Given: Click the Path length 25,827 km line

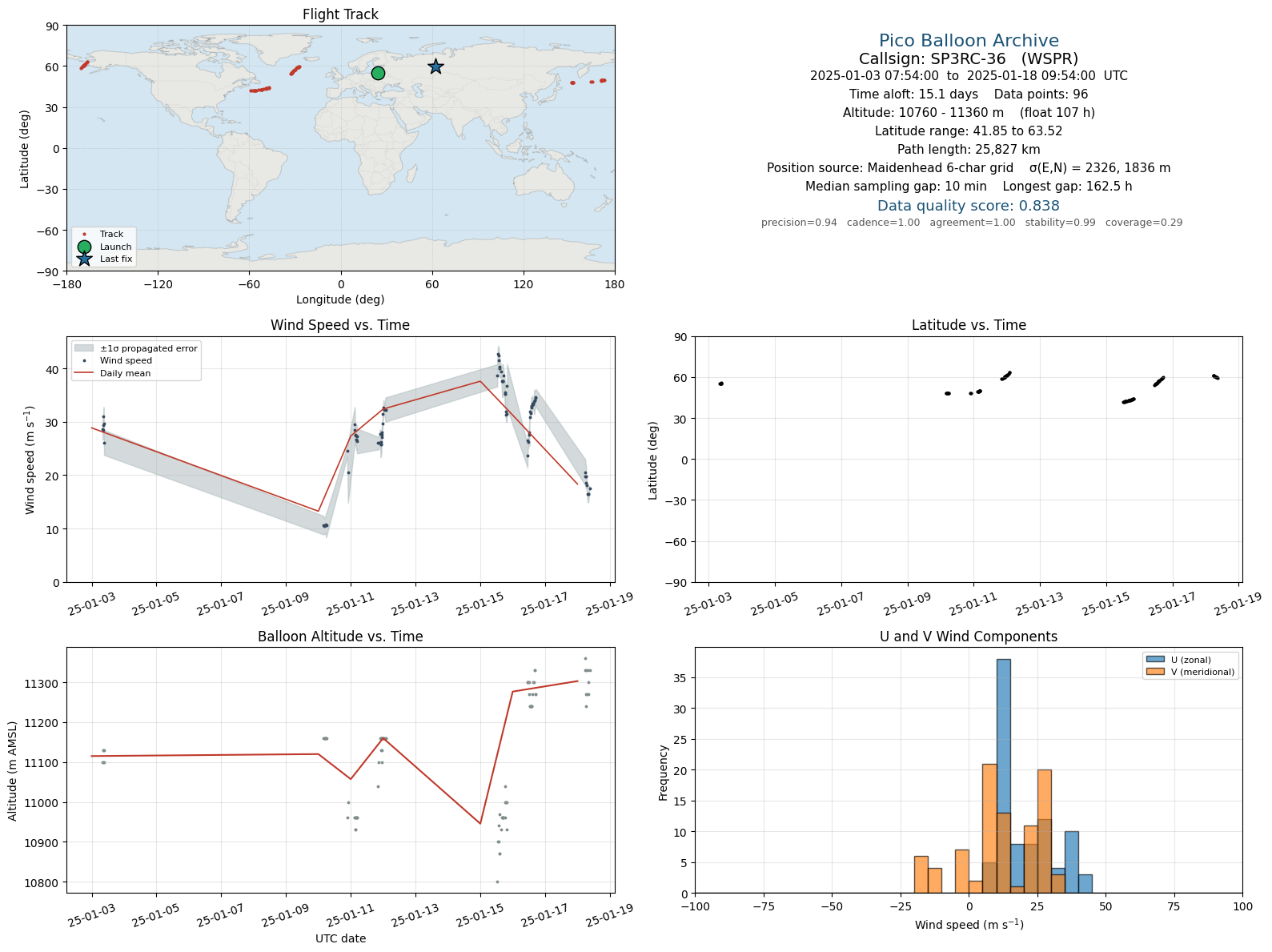Looking at the screenshot, I should point(969,150).
